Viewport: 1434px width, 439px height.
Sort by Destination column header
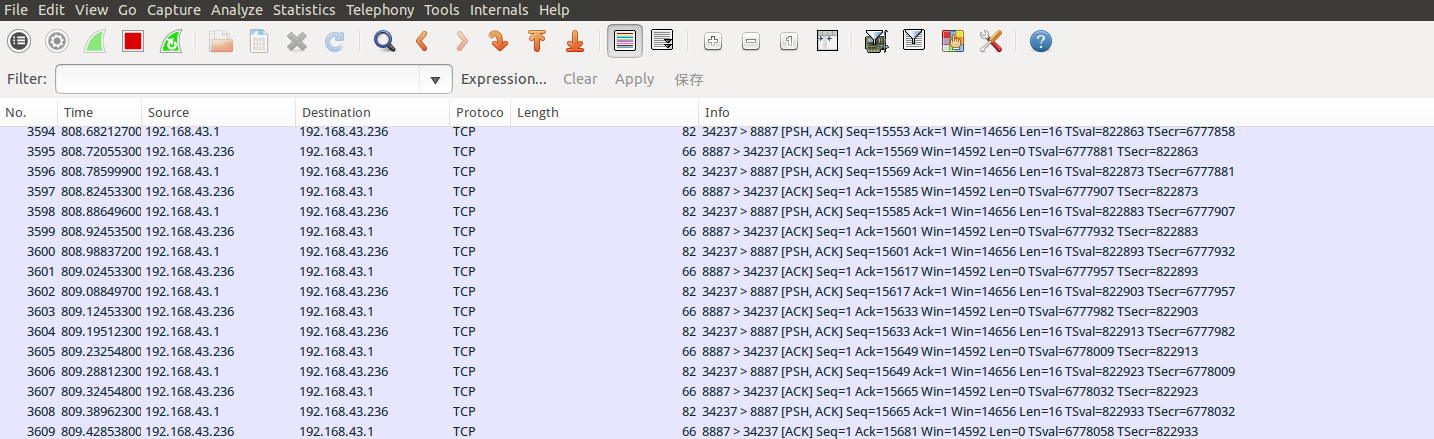pos(372,112)
